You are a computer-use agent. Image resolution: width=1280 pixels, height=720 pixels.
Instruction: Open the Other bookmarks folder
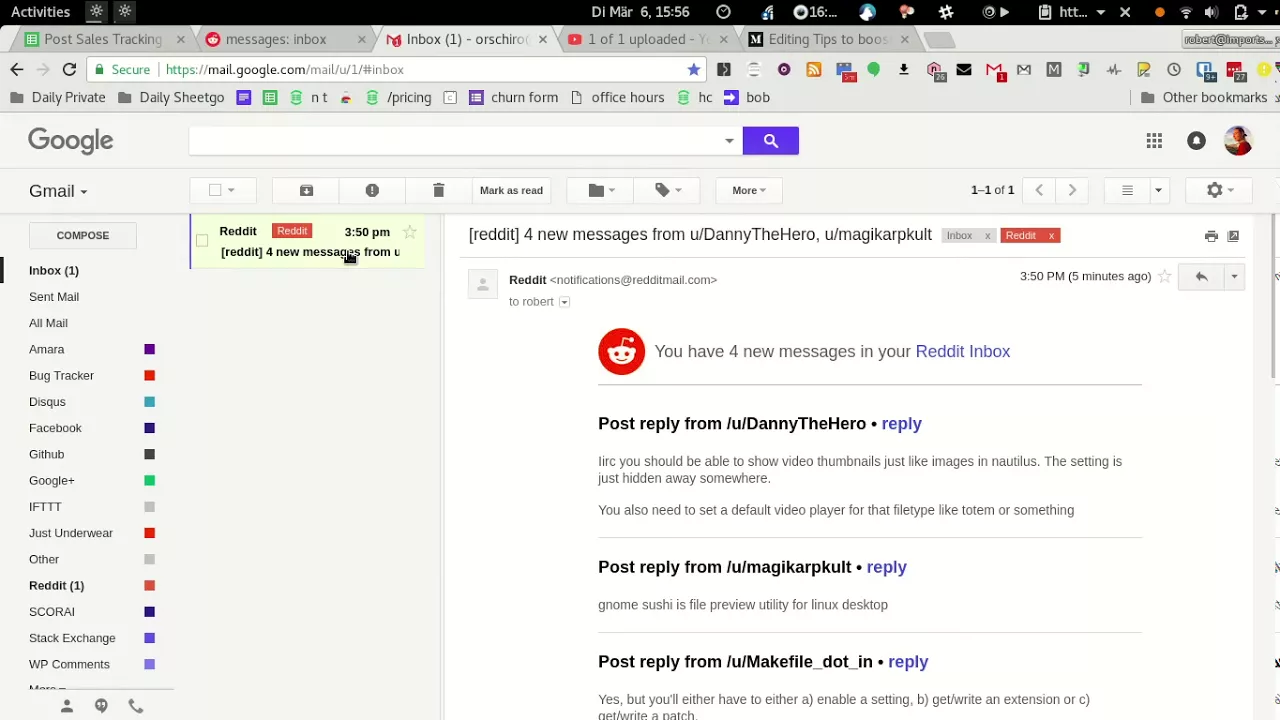[1204, 97]
